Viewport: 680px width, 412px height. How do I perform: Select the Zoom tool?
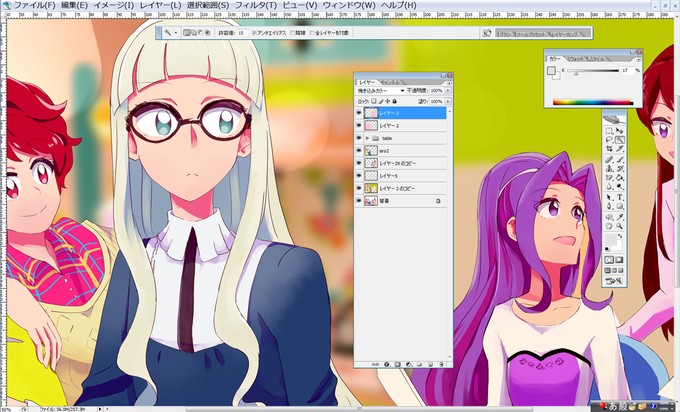pos(620,226)
